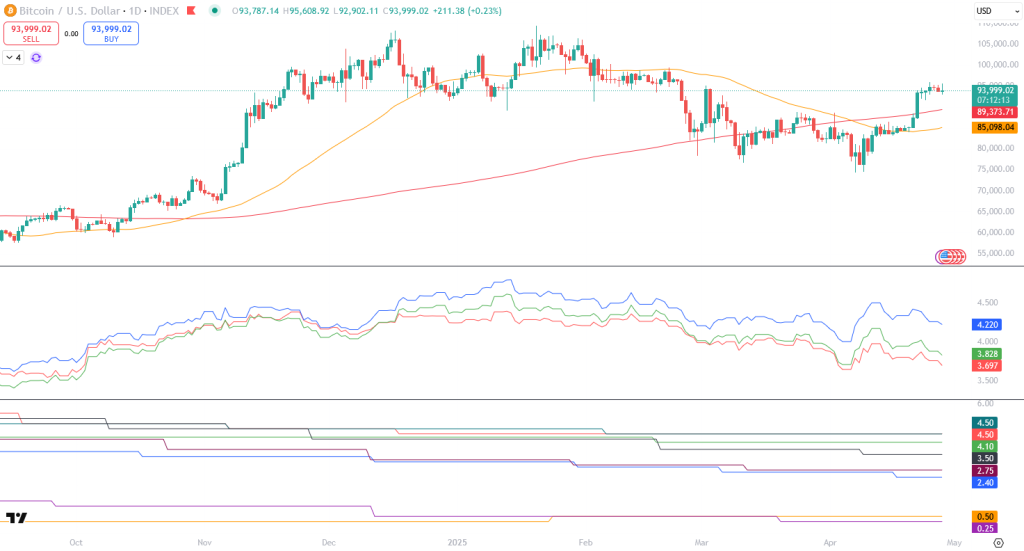Click the high value H95,608.92

(x=306, y=11)
